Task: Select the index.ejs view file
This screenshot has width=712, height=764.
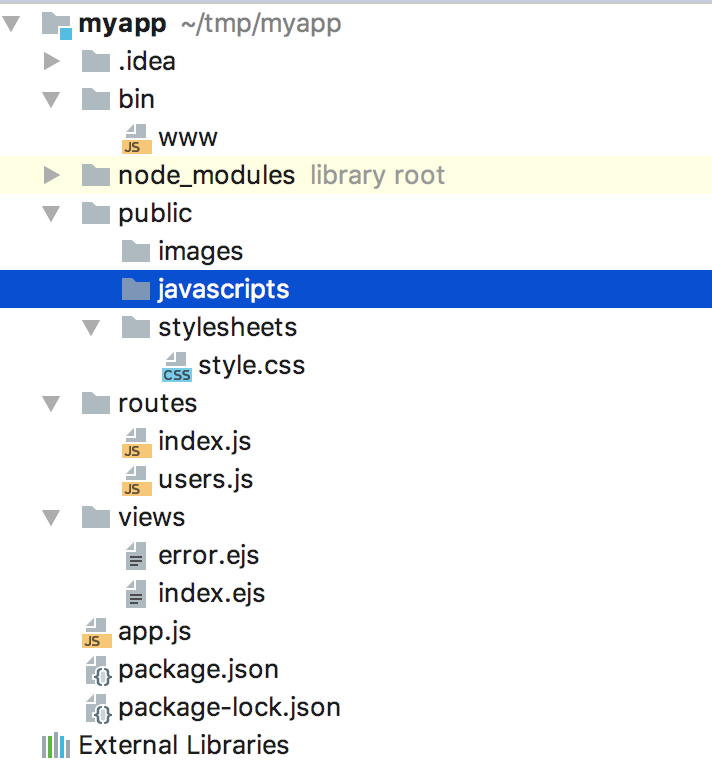Action: click(x=211, y=594)
